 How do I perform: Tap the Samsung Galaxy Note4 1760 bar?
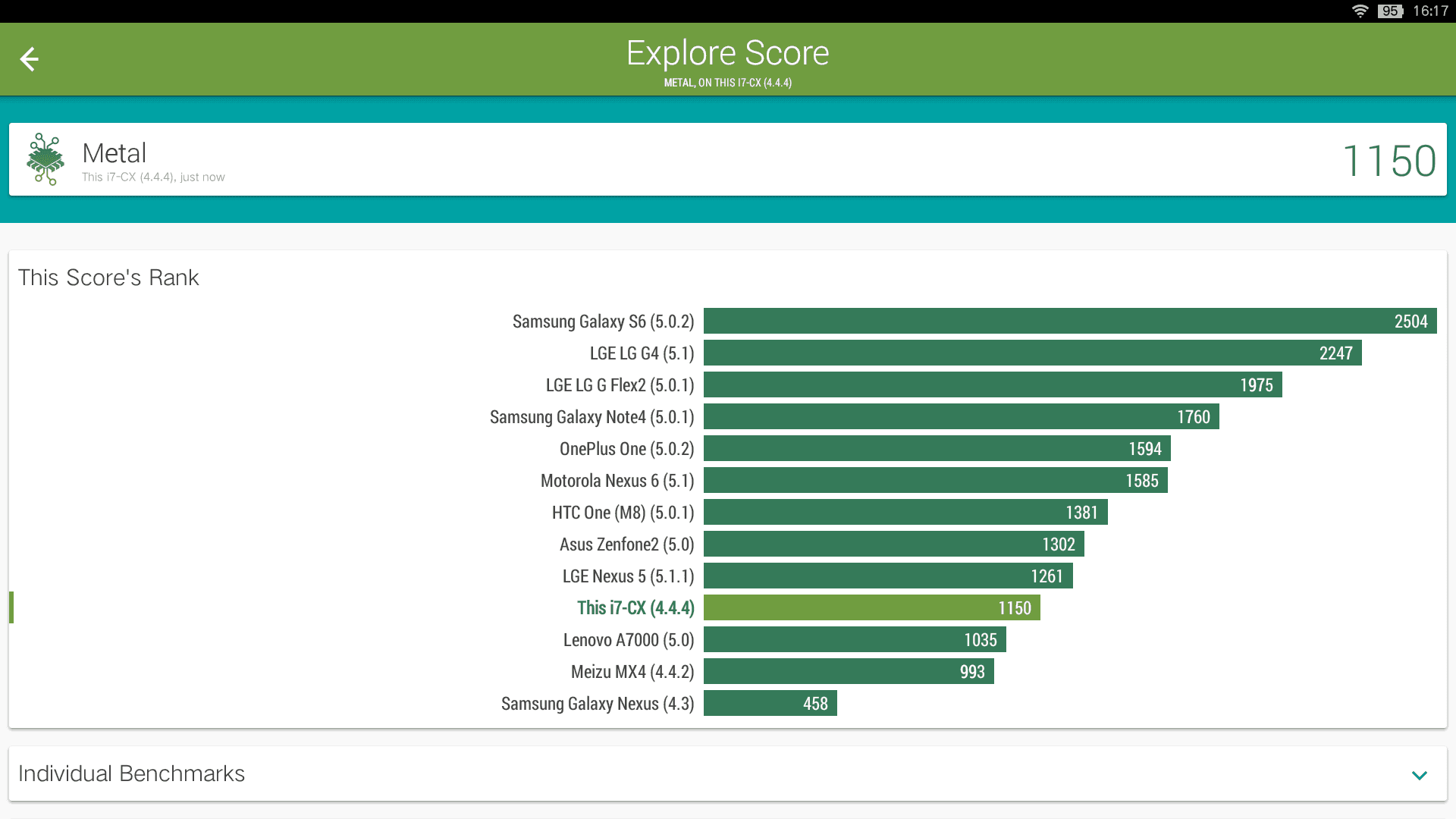[x=962, y=416]
